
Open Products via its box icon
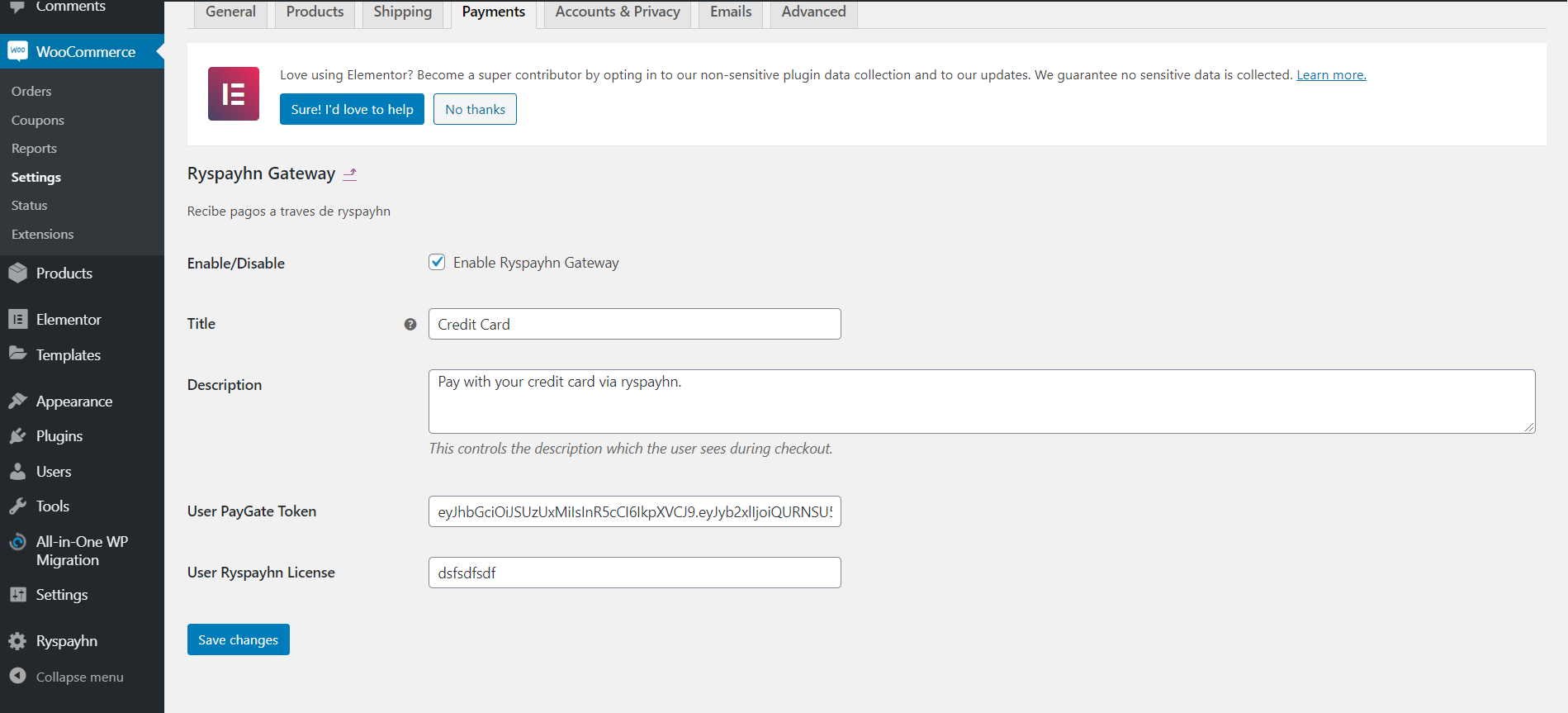[x=17, y=273]
